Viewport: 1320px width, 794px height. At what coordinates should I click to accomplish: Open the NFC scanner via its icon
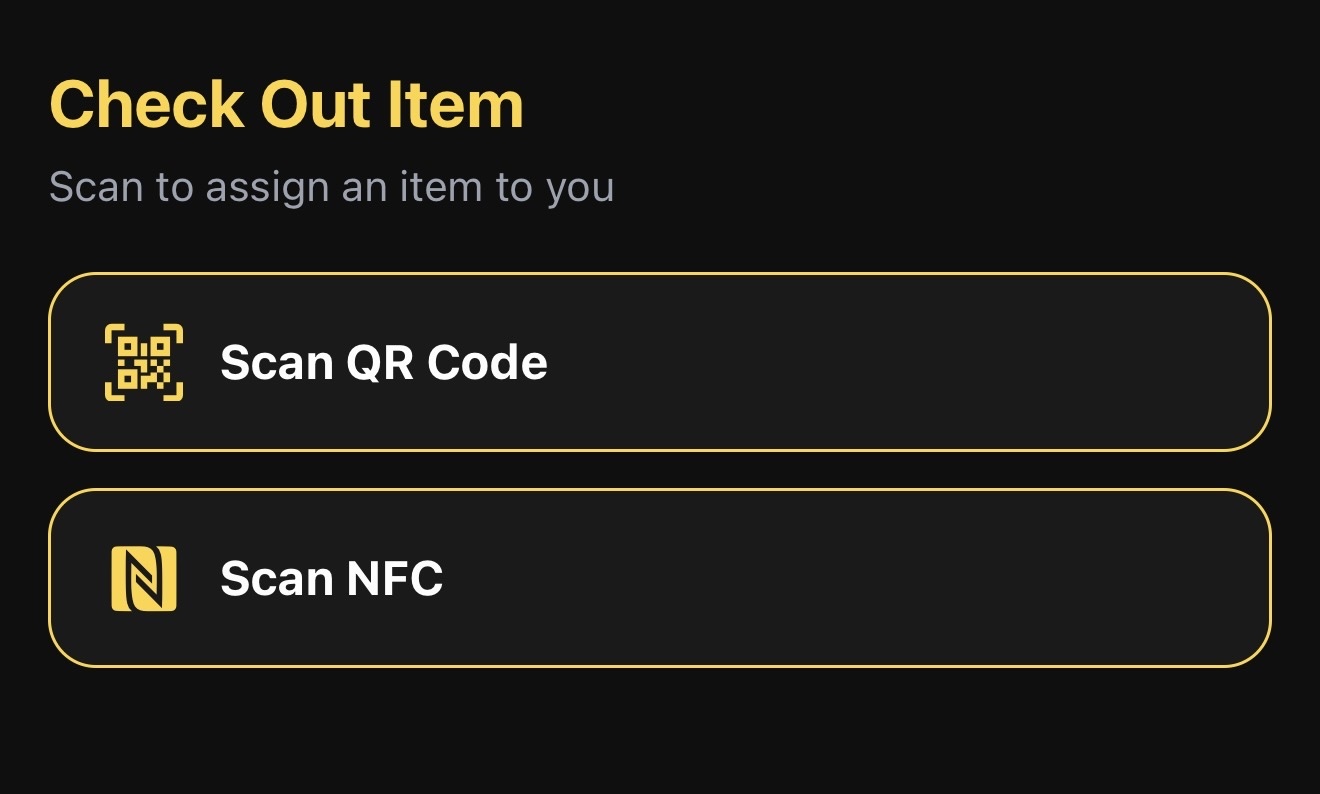click(143, 578)
